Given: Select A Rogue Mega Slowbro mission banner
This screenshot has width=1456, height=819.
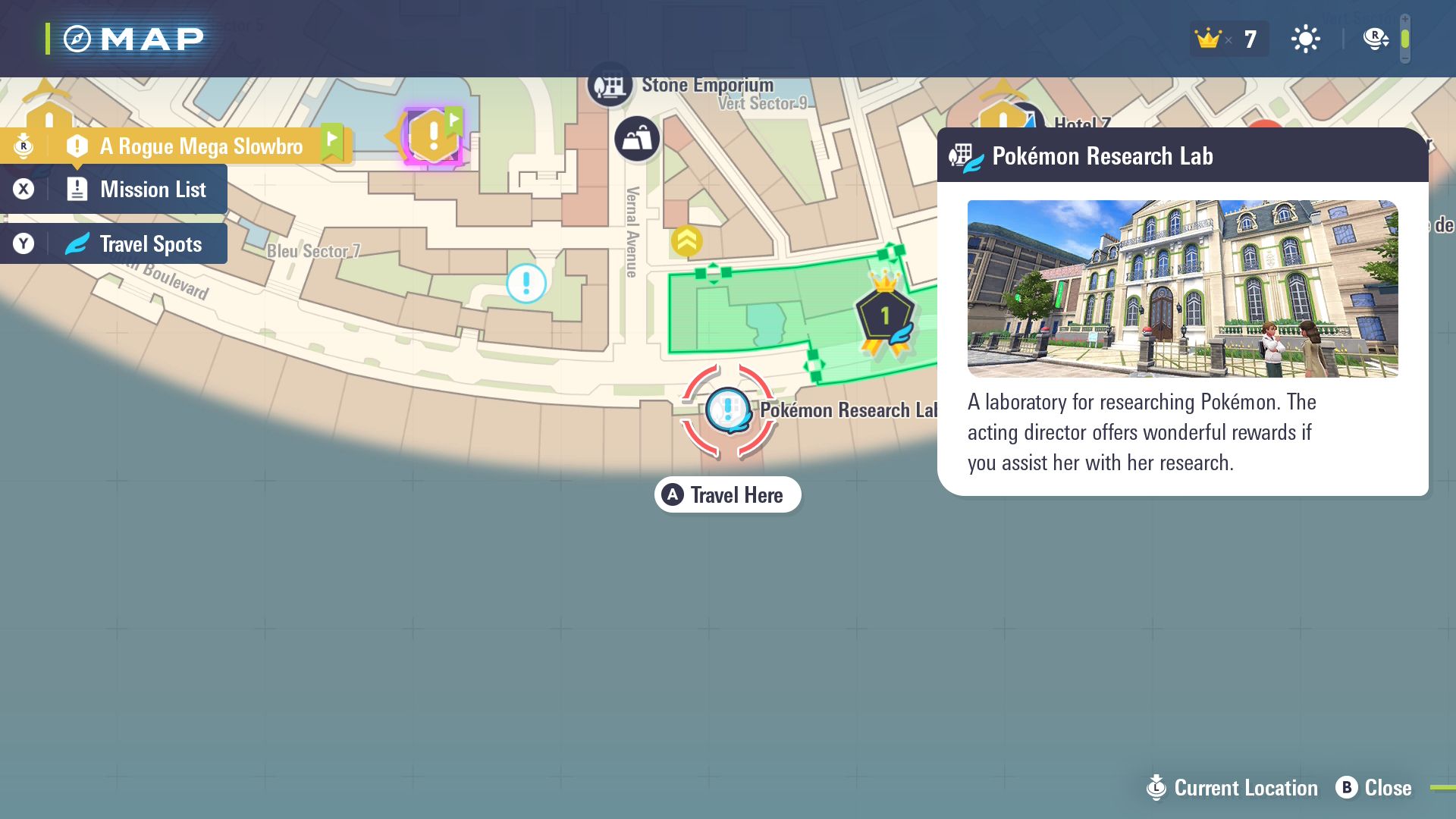Looking at the screenshot, I should click(x=200, y=146).
